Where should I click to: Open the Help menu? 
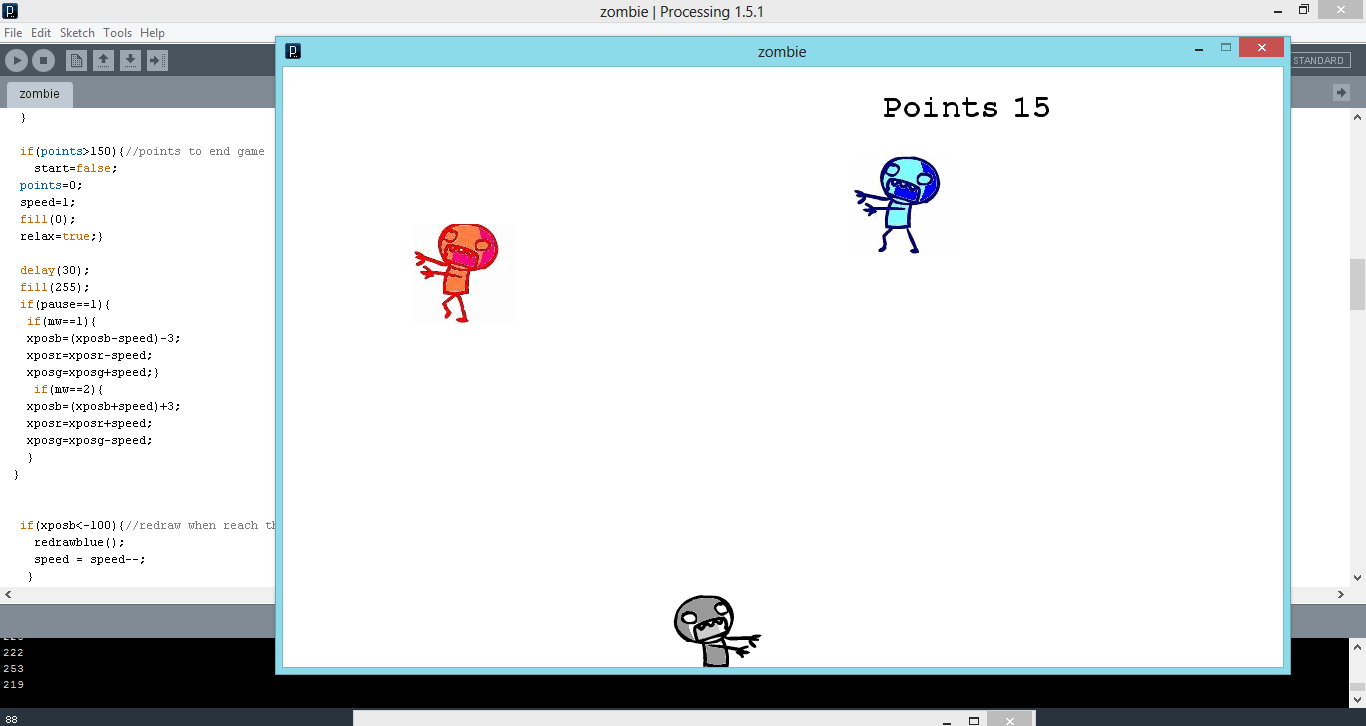[152, 33]
